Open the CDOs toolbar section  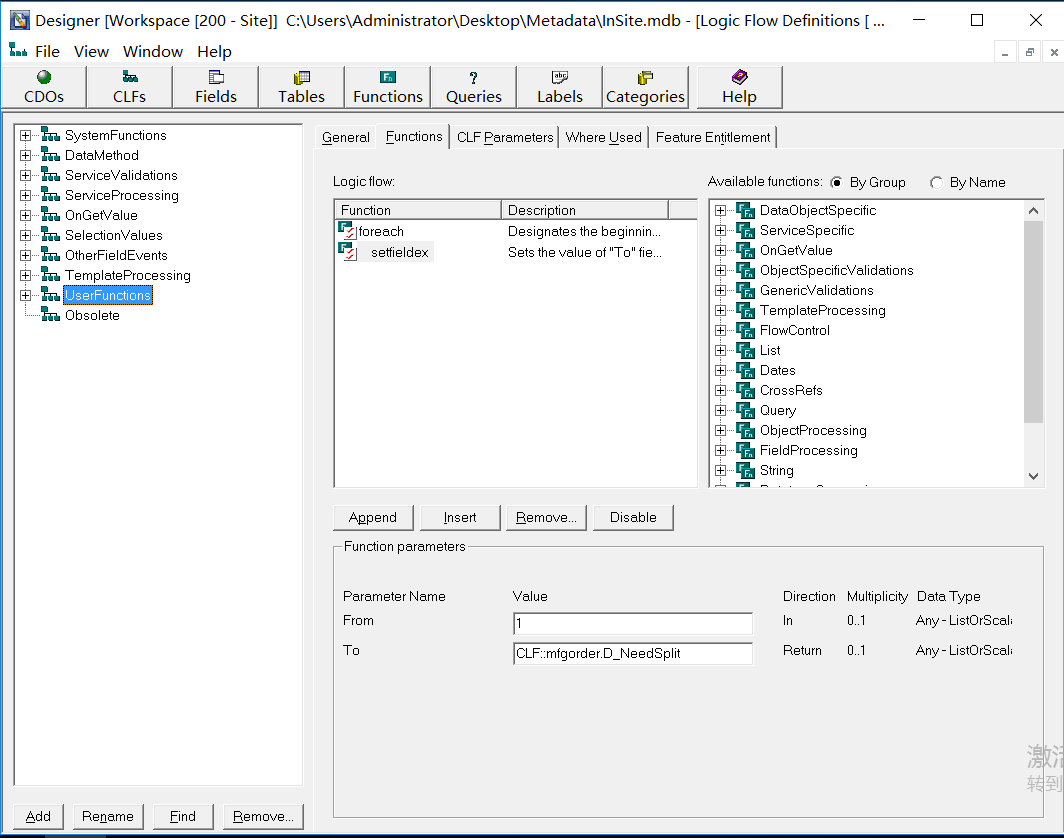pyautogui.click(x=44, y=87)
